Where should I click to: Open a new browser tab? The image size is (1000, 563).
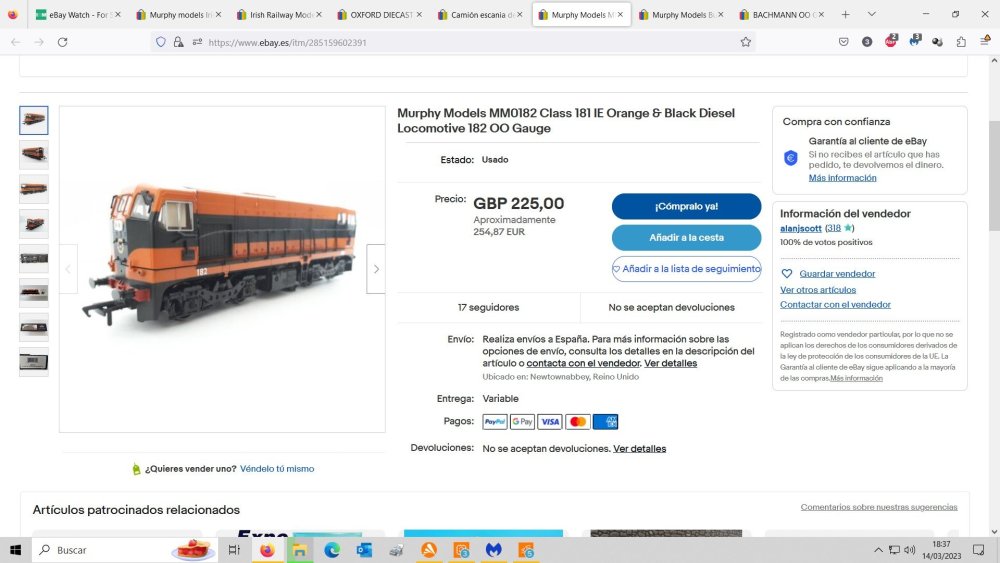tap(845, 14)
